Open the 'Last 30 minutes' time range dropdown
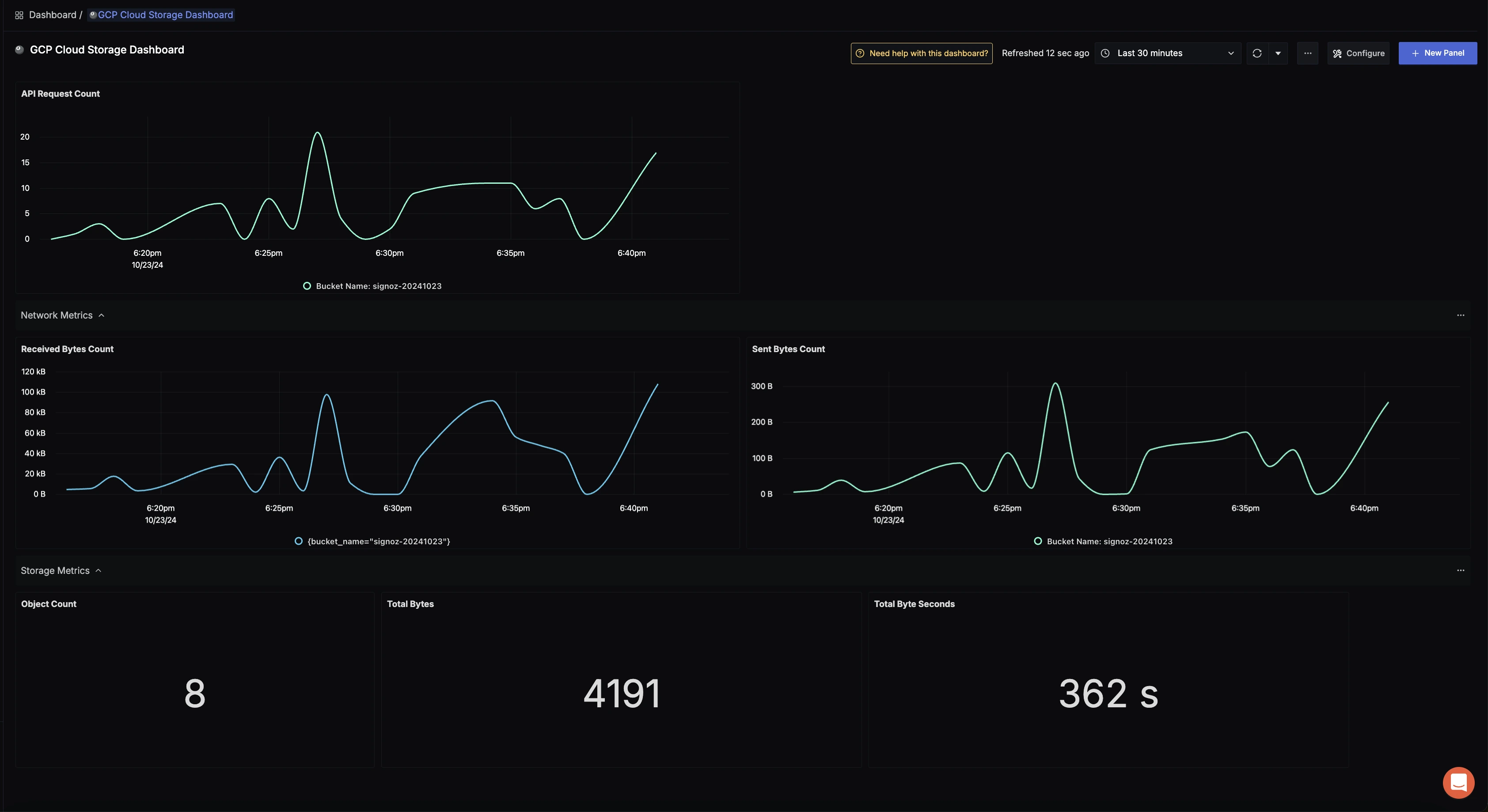This screenshot has width=1488, height=812. click(x=1167, y=53)
